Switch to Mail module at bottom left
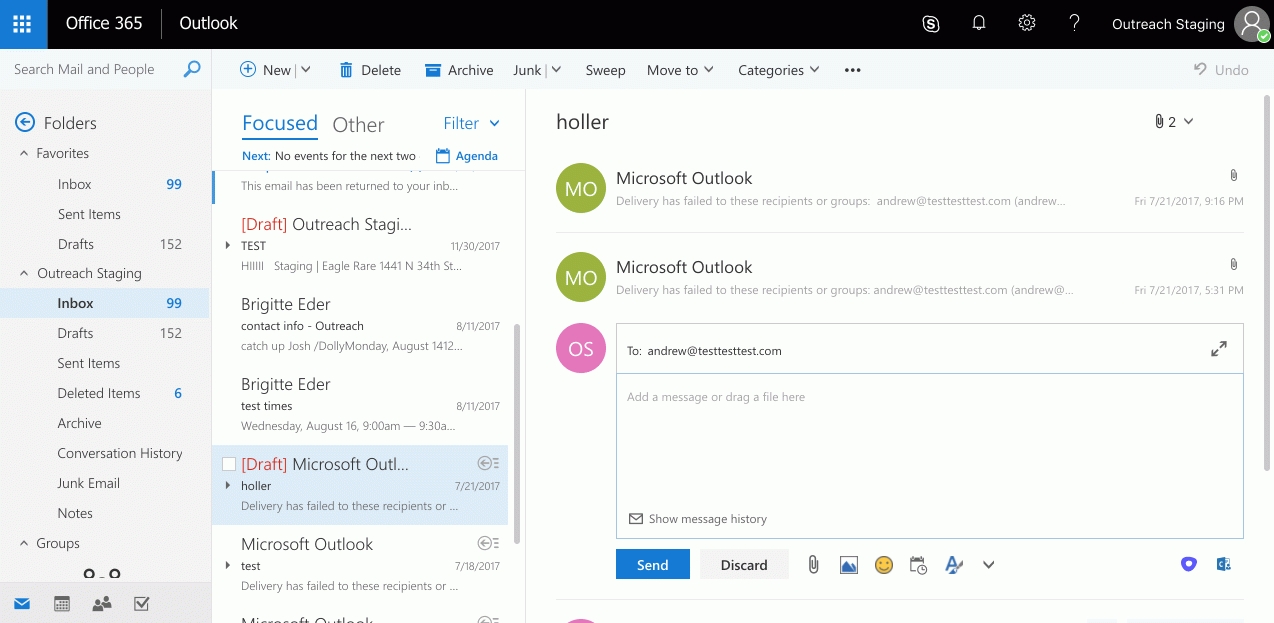This screenshot has height=623, width=1274. (x=22, y=603)
